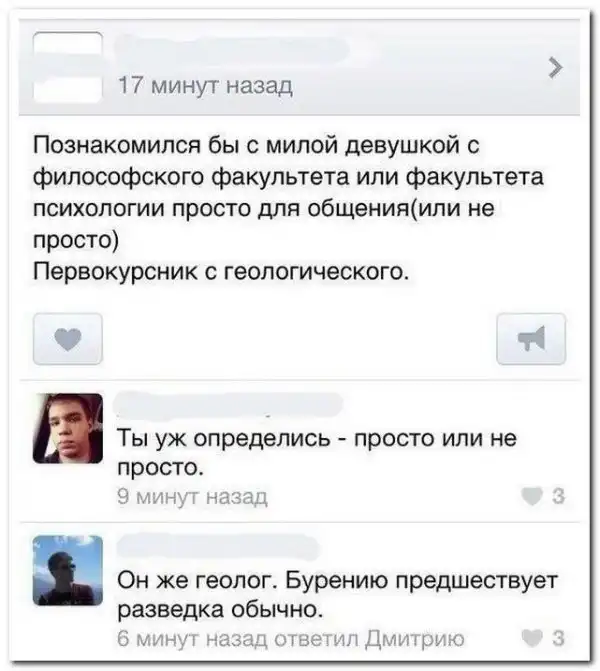
Task: Open post details with right chevron
Action: tap(555, 68)
